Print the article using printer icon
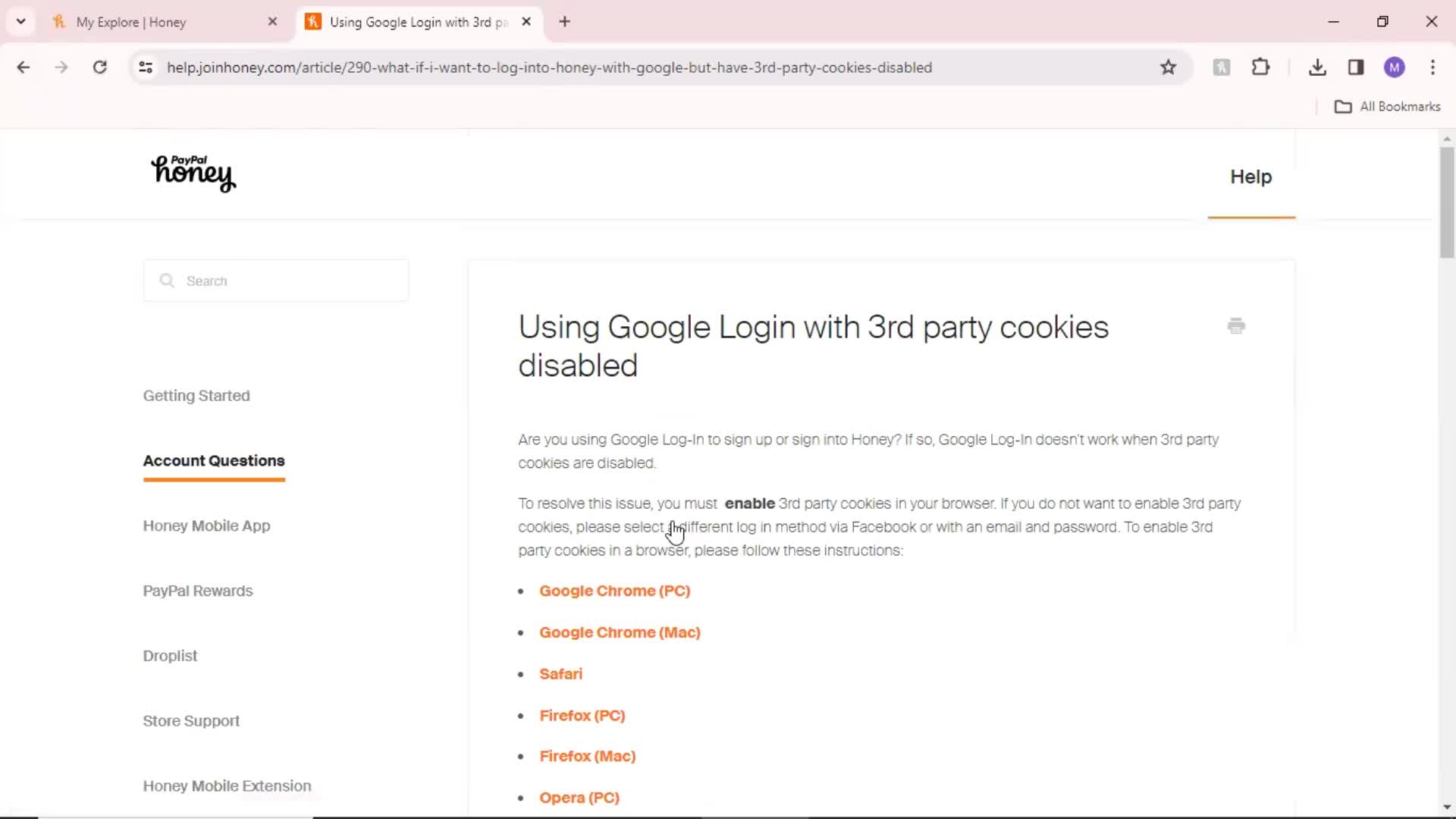 pyautogui.click(x=1236, y=326)
